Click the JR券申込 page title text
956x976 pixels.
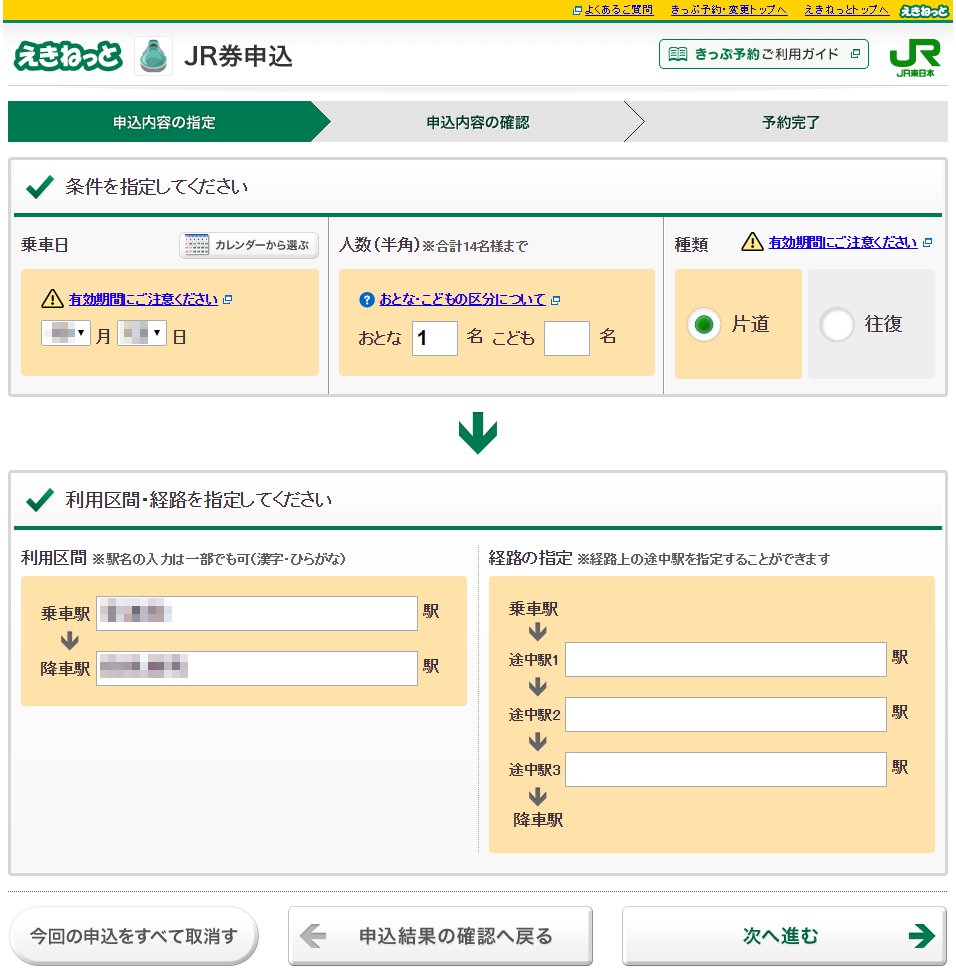pos(238,57)
